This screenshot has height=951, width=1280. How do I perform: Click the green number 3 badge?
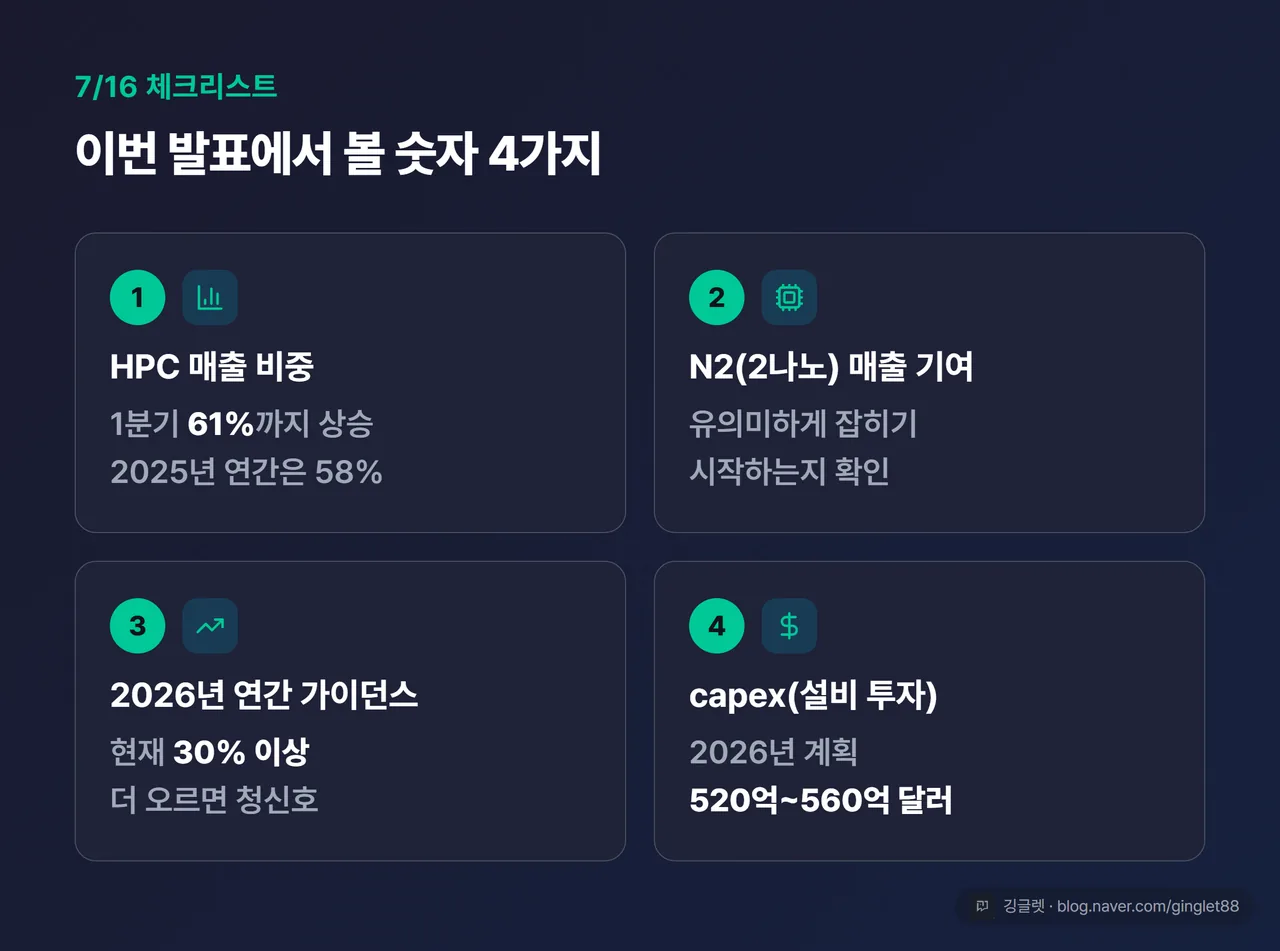[x=137, y=626]
